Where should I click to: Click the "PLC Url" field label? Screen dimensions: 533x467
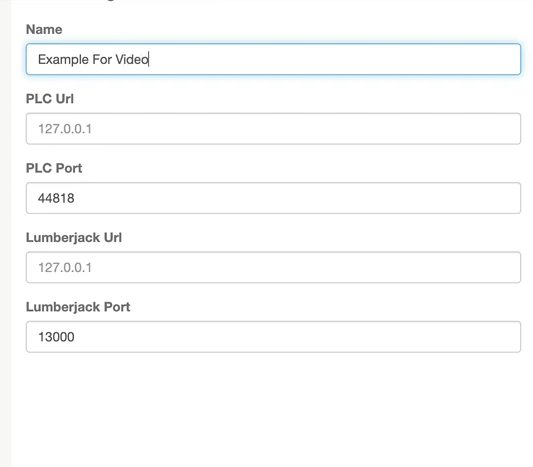pyautogui.click(x=50, y=99)
